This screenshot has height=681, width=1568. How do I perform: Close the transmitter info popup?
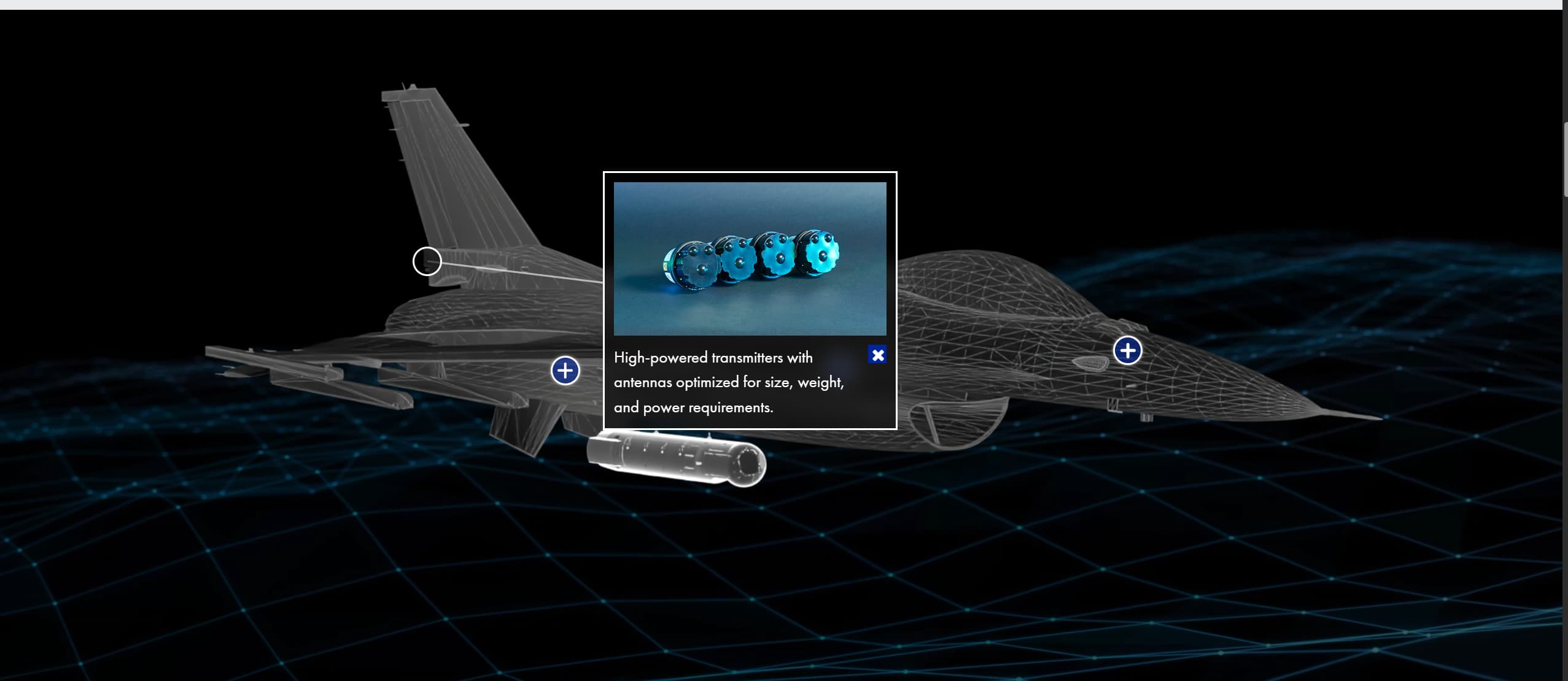(877, 355)
